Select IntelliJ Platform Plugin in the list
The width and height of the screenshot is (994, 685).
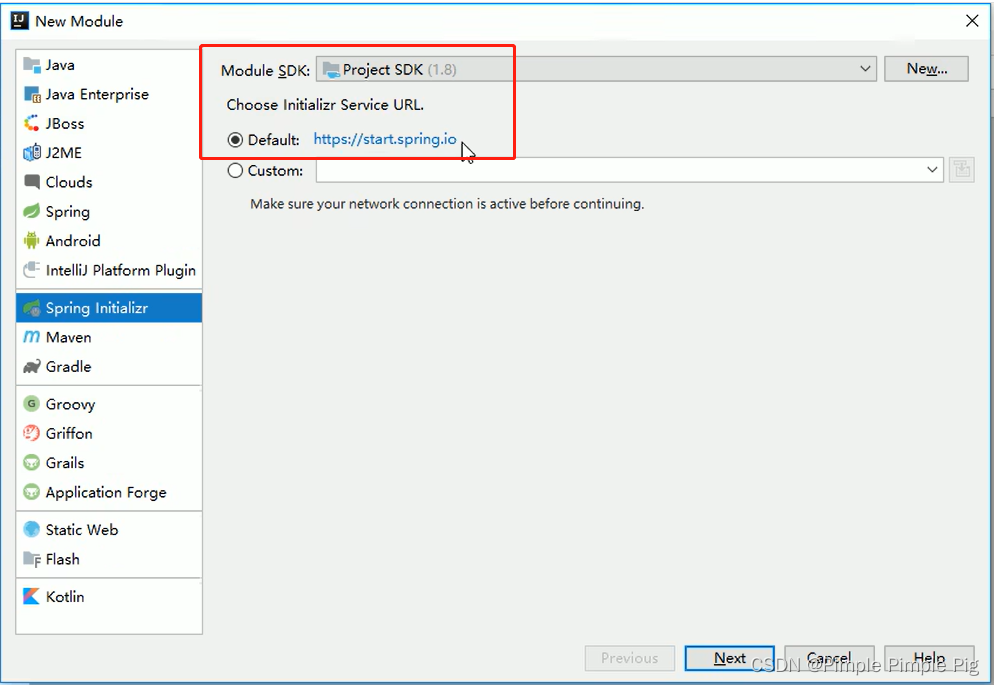(109, 270)
